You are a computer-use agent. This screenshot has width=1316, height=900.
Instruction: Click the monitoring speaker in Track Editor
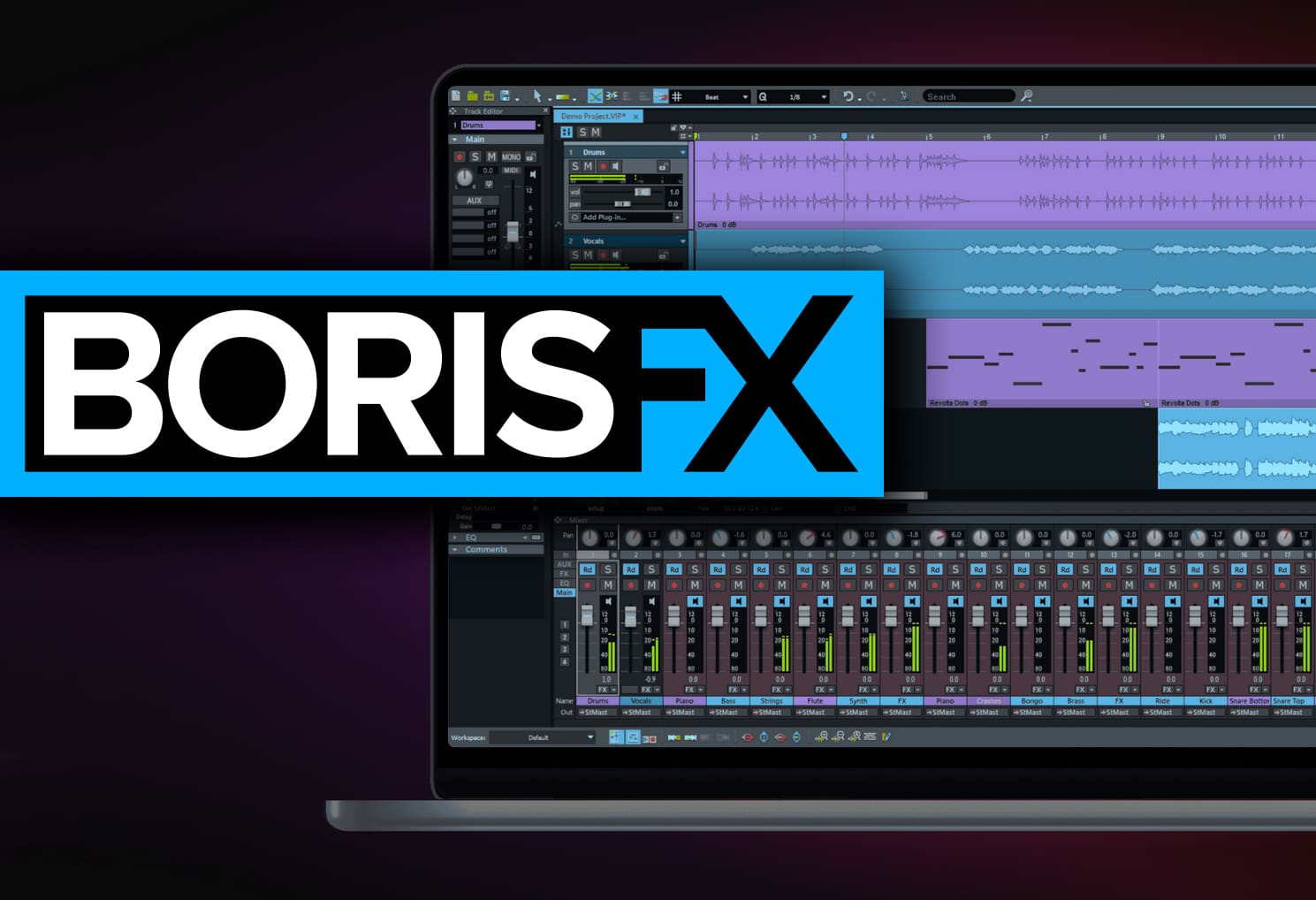[x=533, y=174]
